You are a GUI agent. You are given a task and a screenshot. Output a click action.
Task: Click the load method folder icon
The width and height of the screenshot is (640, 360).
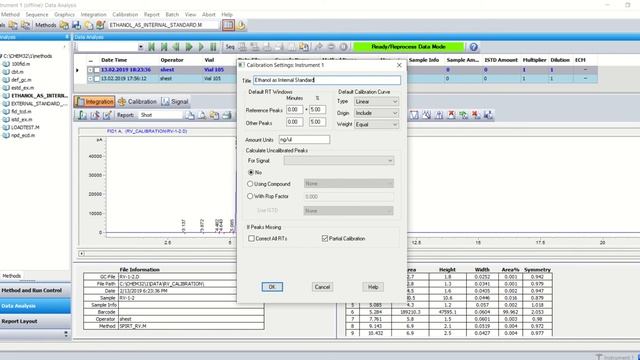pyautogui.click(x=64, y=25)
